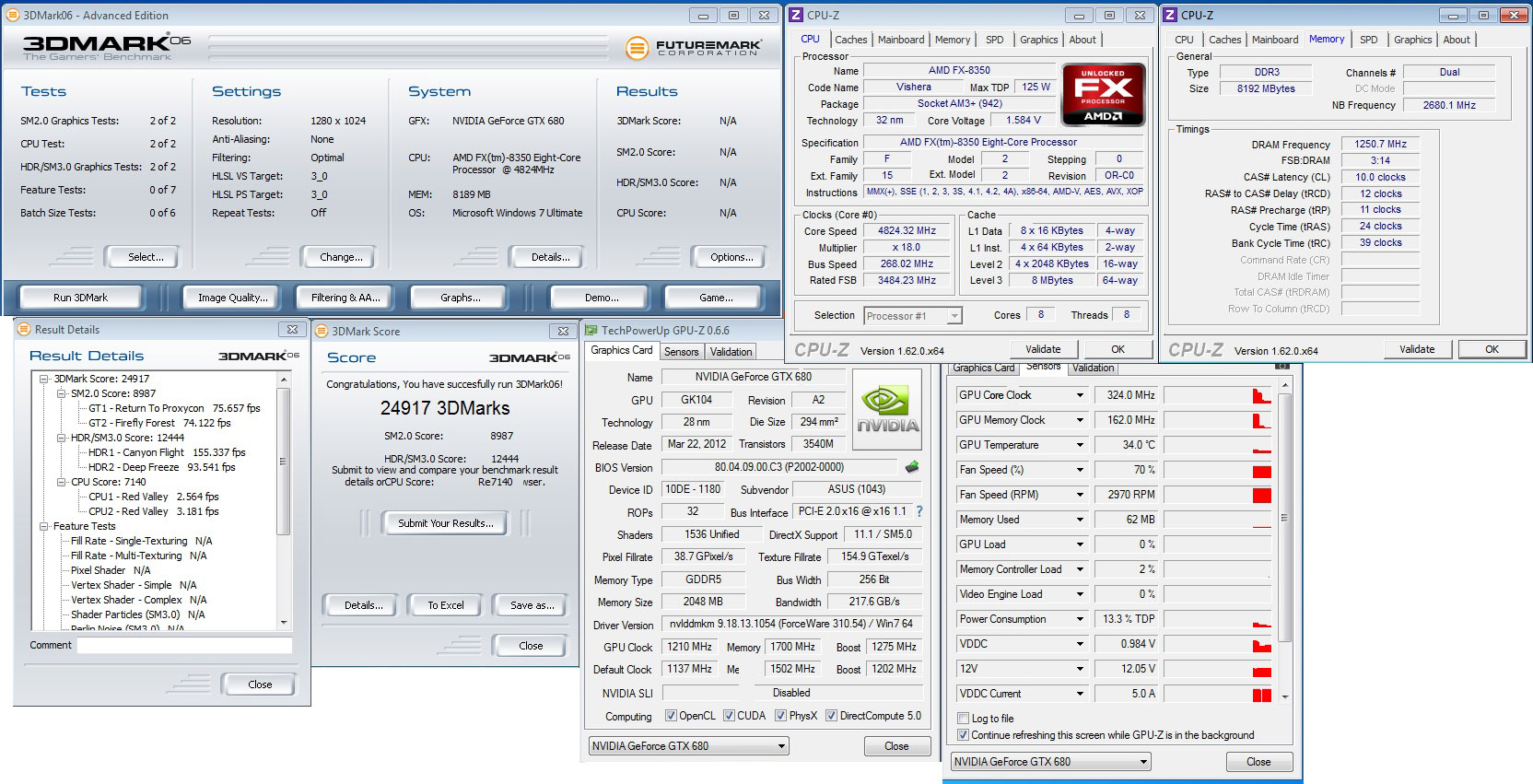Click the Z icon of the right CPU-Z window
The height and width of the screenshot is (784, 1533).
tap(1170, 15)
